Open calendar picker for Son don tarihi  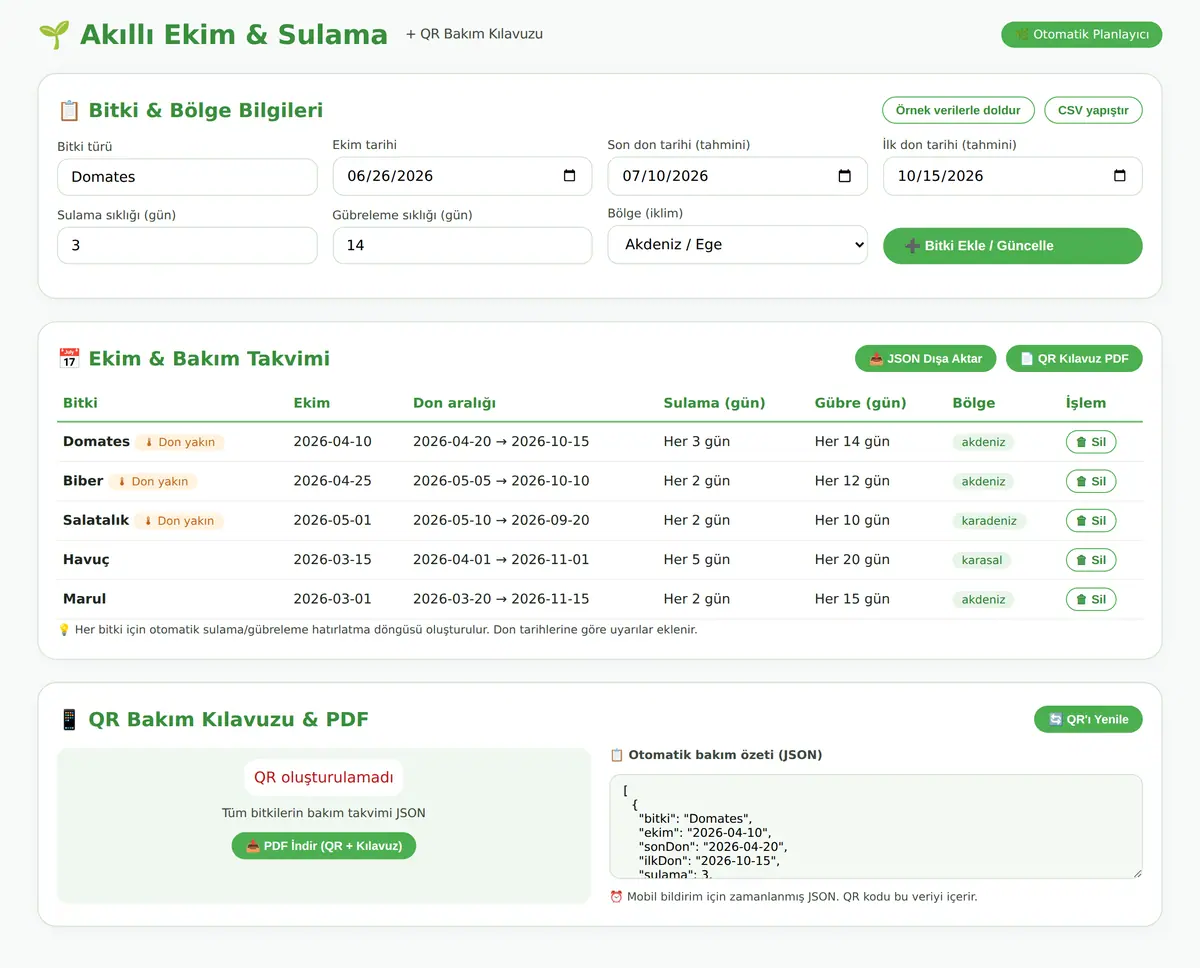845,176
